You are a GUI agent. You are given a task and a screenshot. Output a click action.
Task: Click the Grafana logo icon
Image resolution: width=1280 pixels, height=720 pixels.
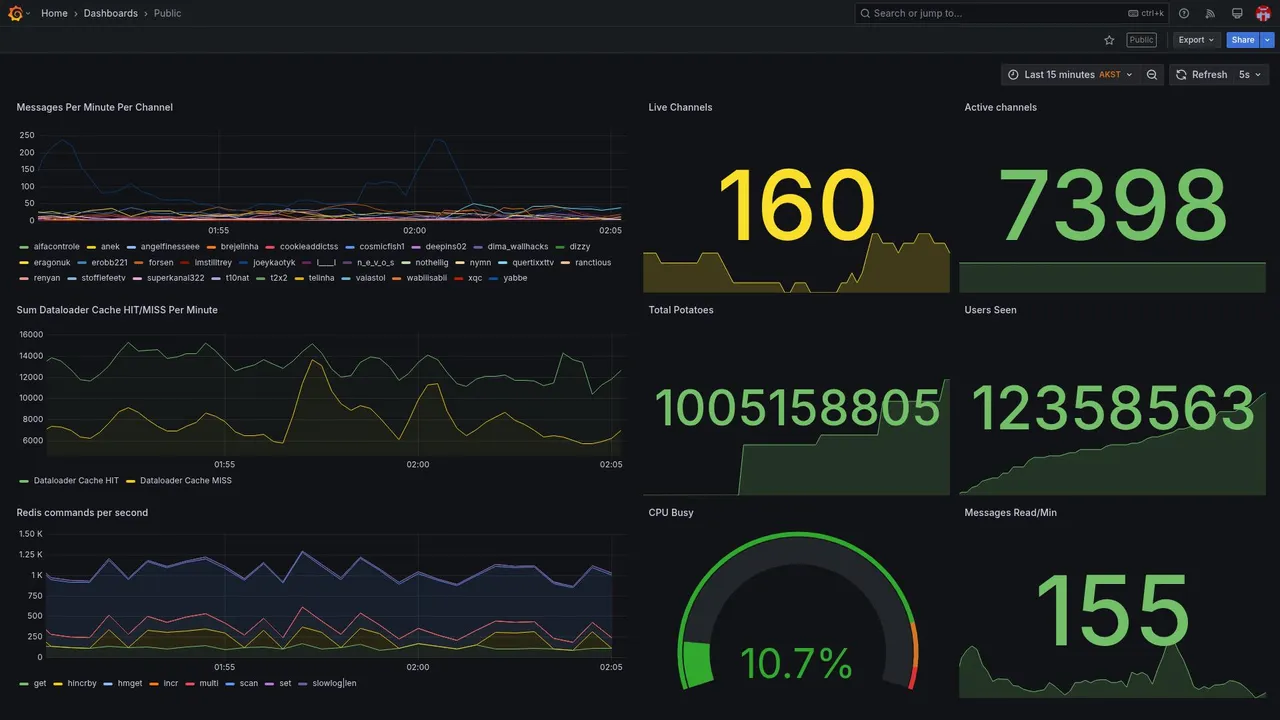15,13
